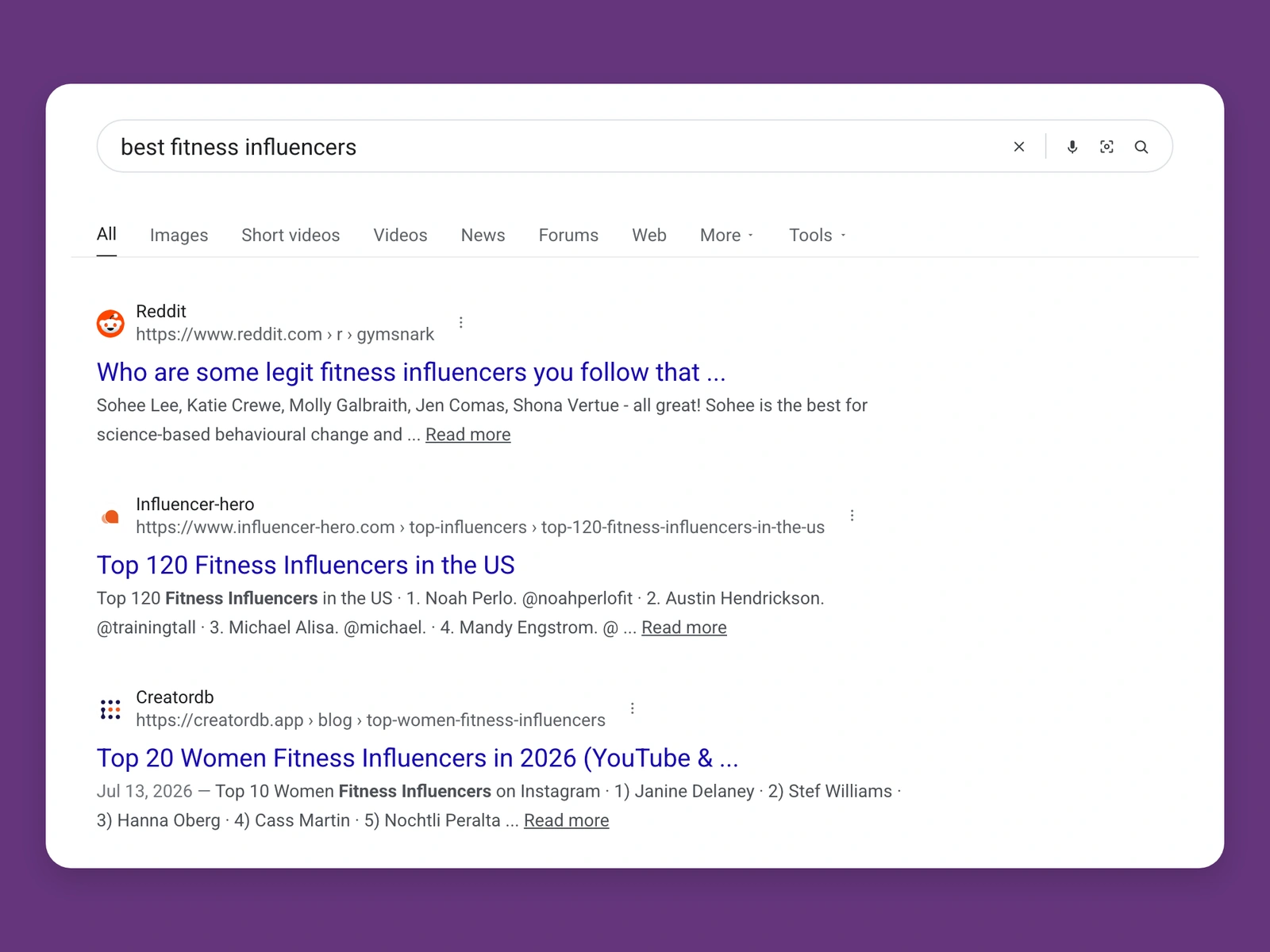Click the Influencer-hero favicon
The width and height of the screenshot is (1270, 952).
click(x=110, y=516)
